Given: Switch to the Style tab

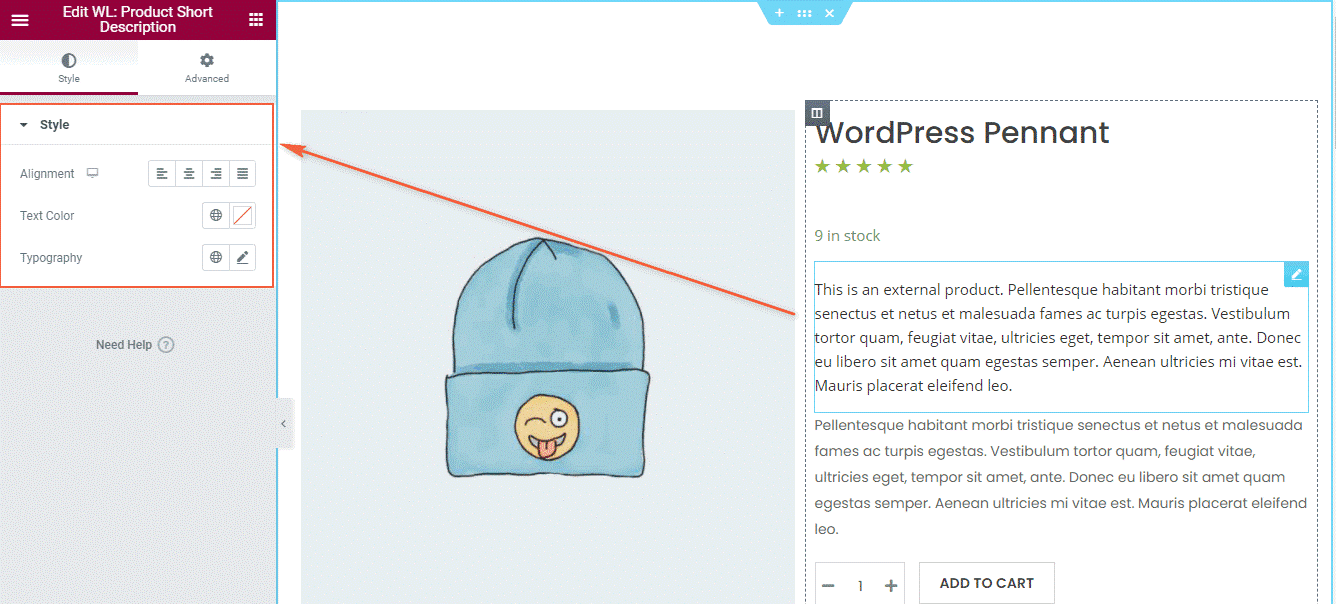Looking at the screenshot, I should coord(69,68).
